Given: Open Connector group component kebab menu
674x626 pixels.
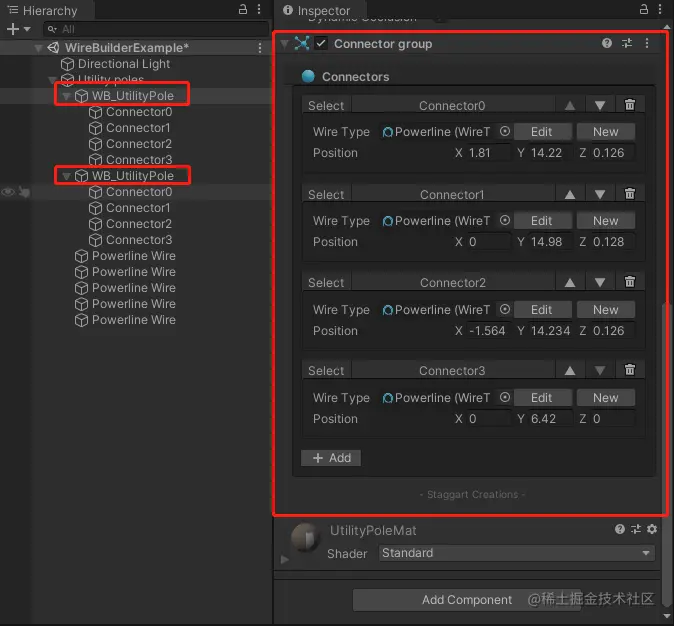Looking at the screenshot, I should (x=647, y=43).
